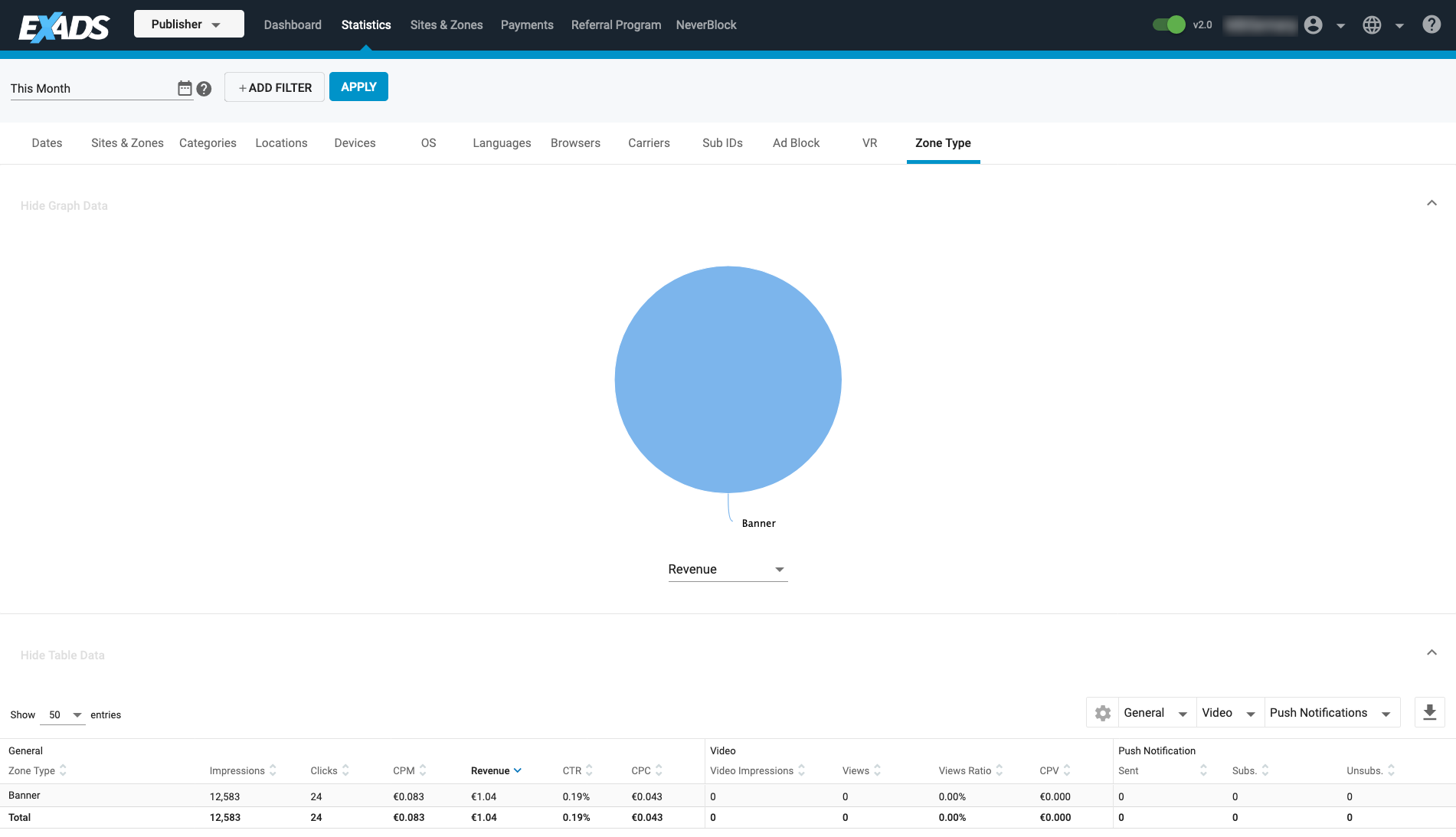Open the Publisher role dropdown
The height and width of the screenshot is (837, 1456).
click(x=188, y=24)
